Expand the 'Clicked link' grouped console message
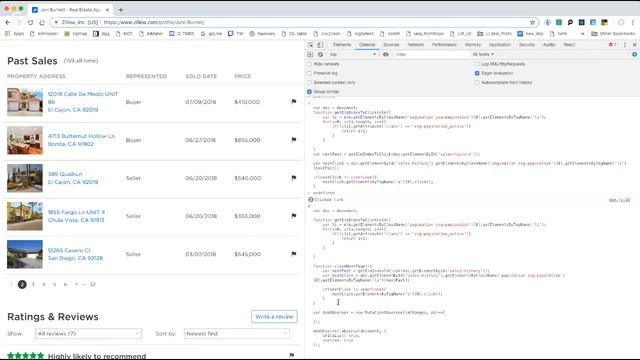 coord(311,200)
